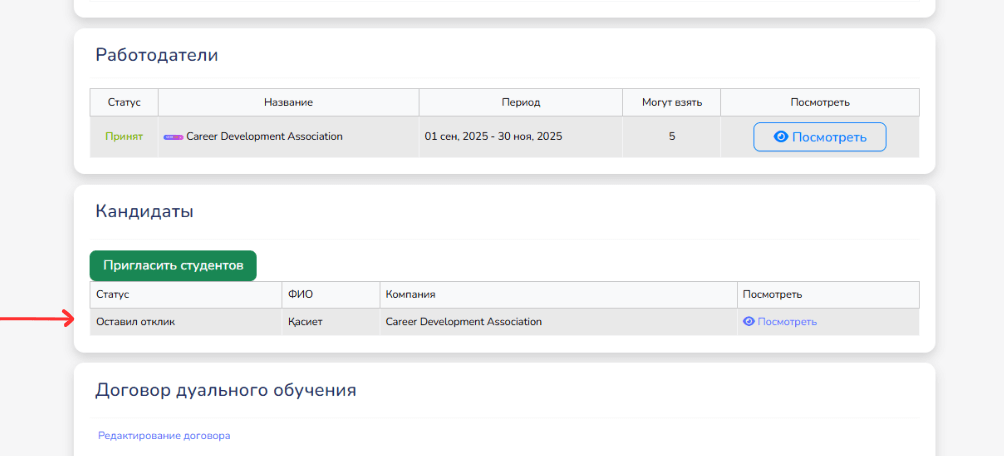Click the Название column header
Viewport: 1004px width, 456px height.
[288, 102]
